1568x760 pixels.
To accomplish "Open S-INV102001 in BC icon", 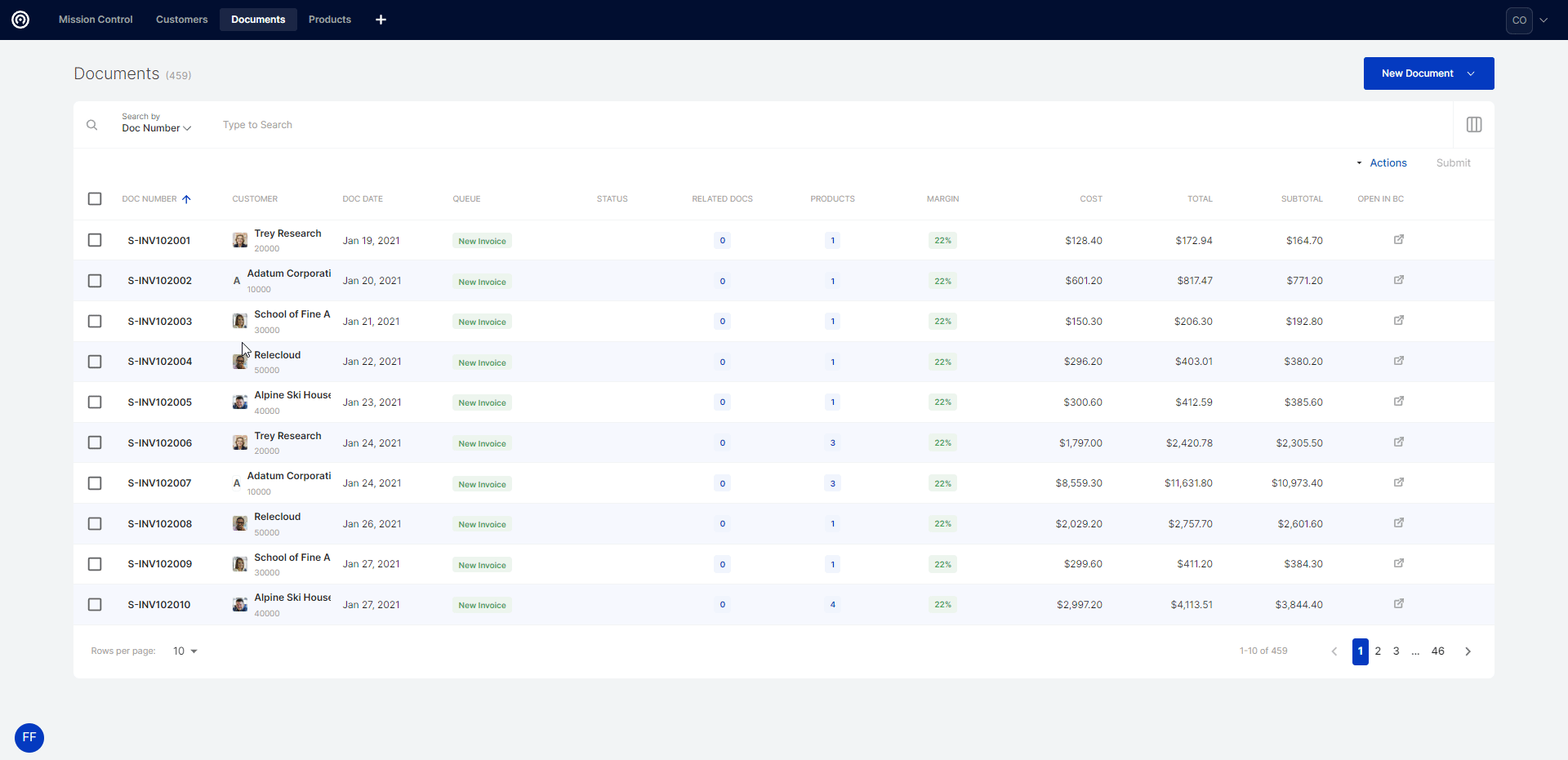I will tap(1398, 240).
